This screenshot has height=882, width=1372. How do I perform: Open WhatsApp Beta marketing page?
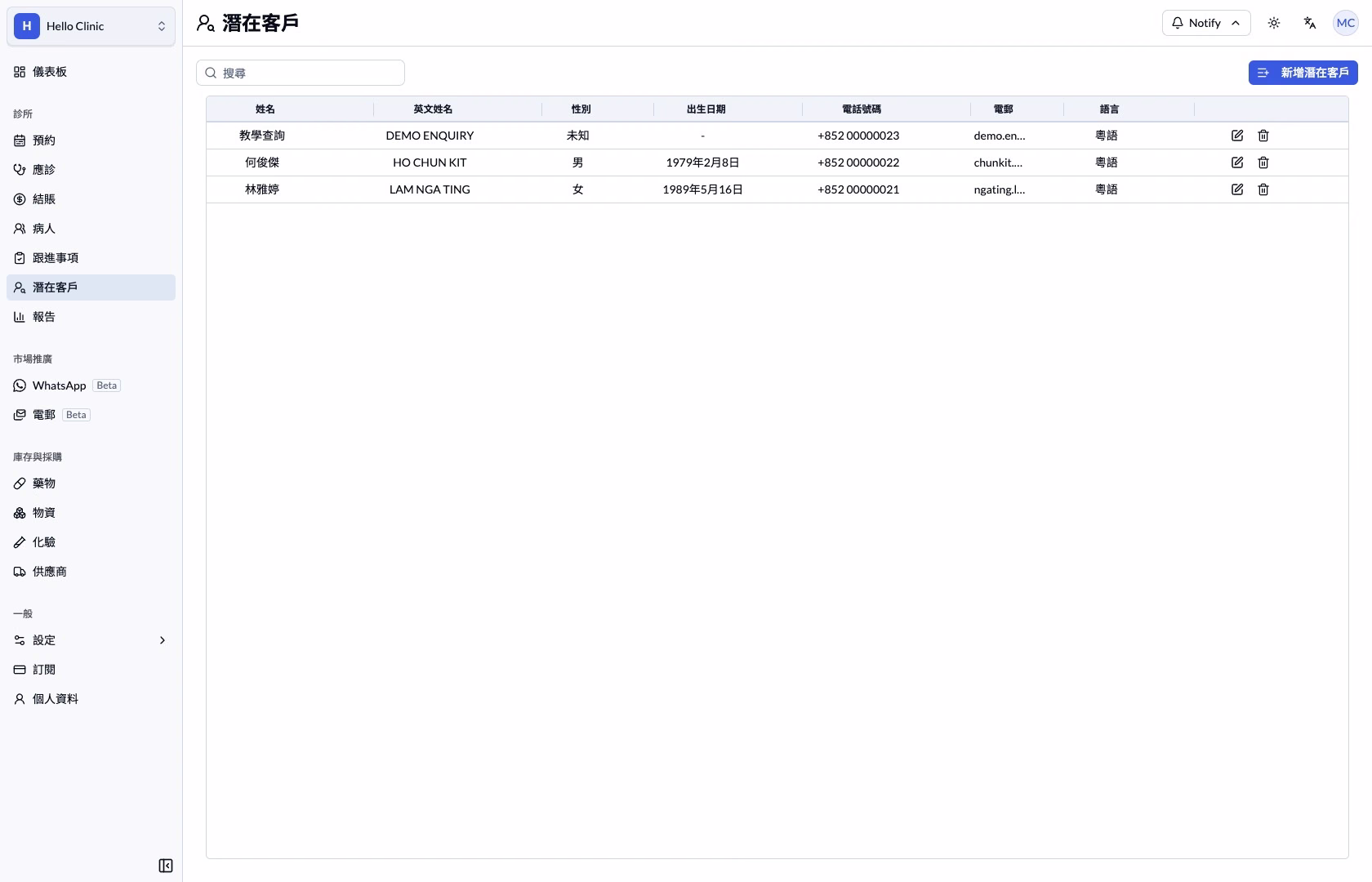pos(91,385)
